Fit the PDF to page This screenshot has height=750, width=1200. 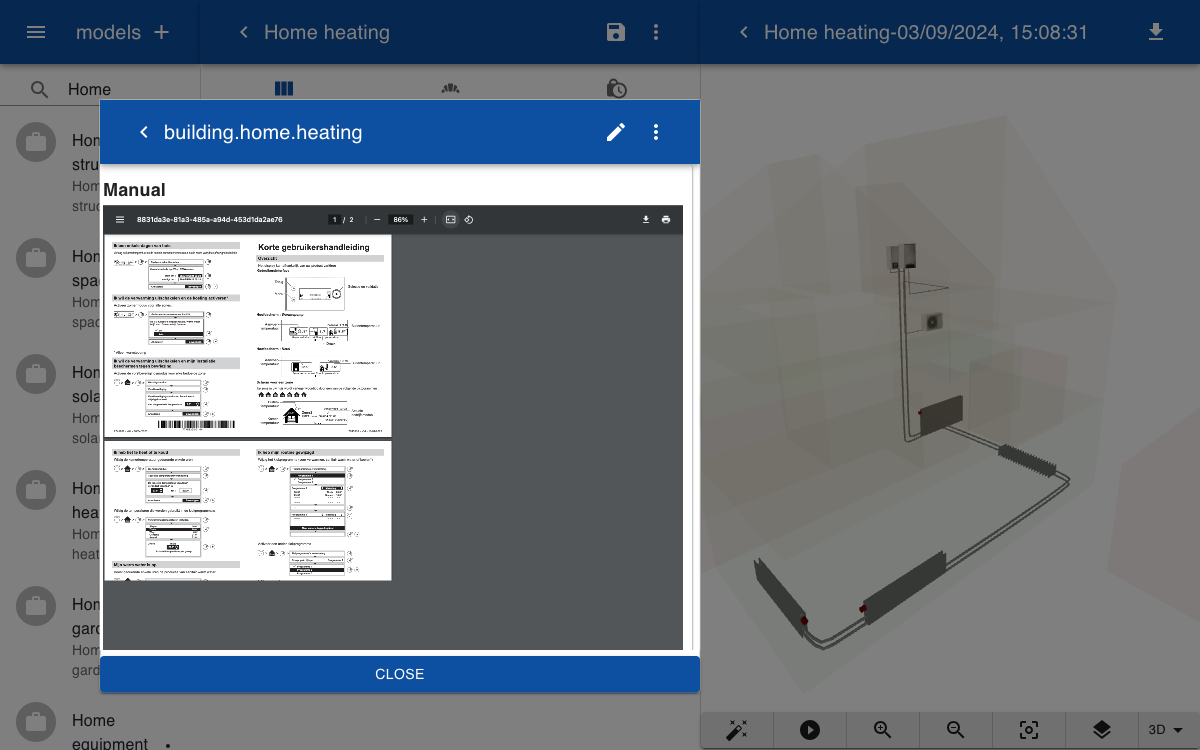coord(451,219)
